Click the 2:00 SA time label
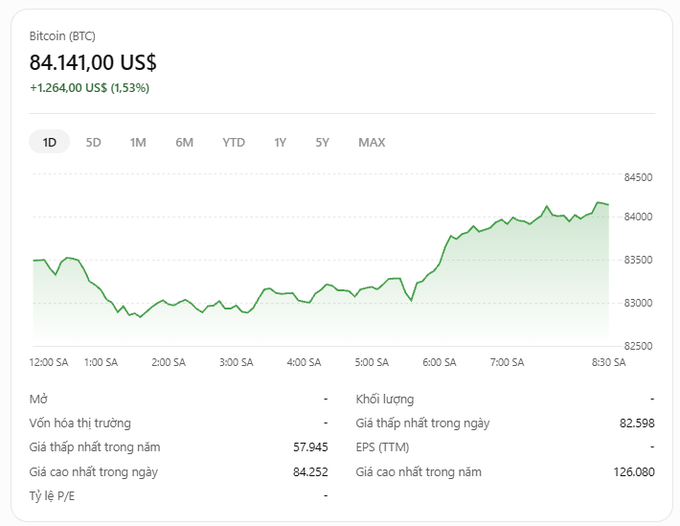 coord(168,362)
